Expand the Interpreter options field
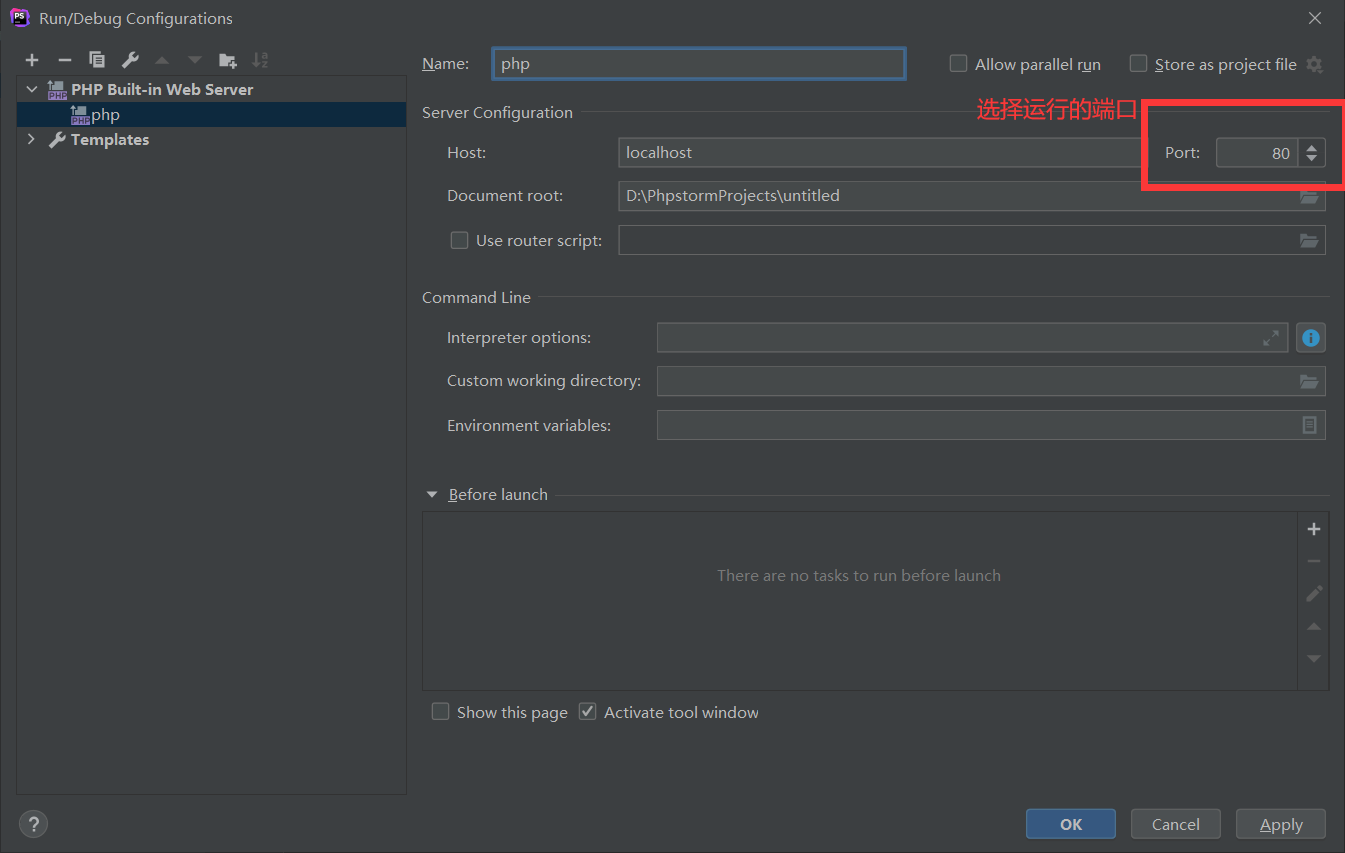This screenshot has height=853, width=1345. 1271,338
